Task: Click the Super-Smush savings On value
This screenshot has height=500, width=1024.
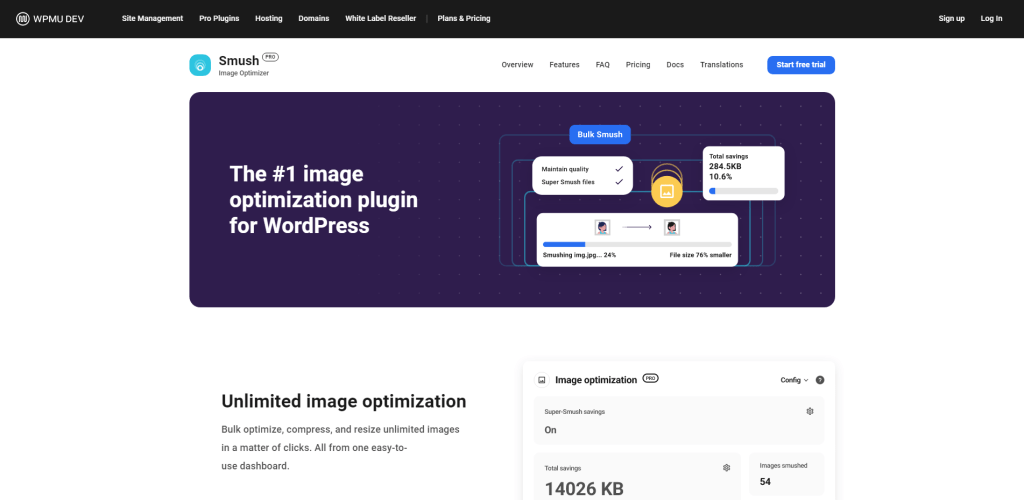Action: pos(551,430)
